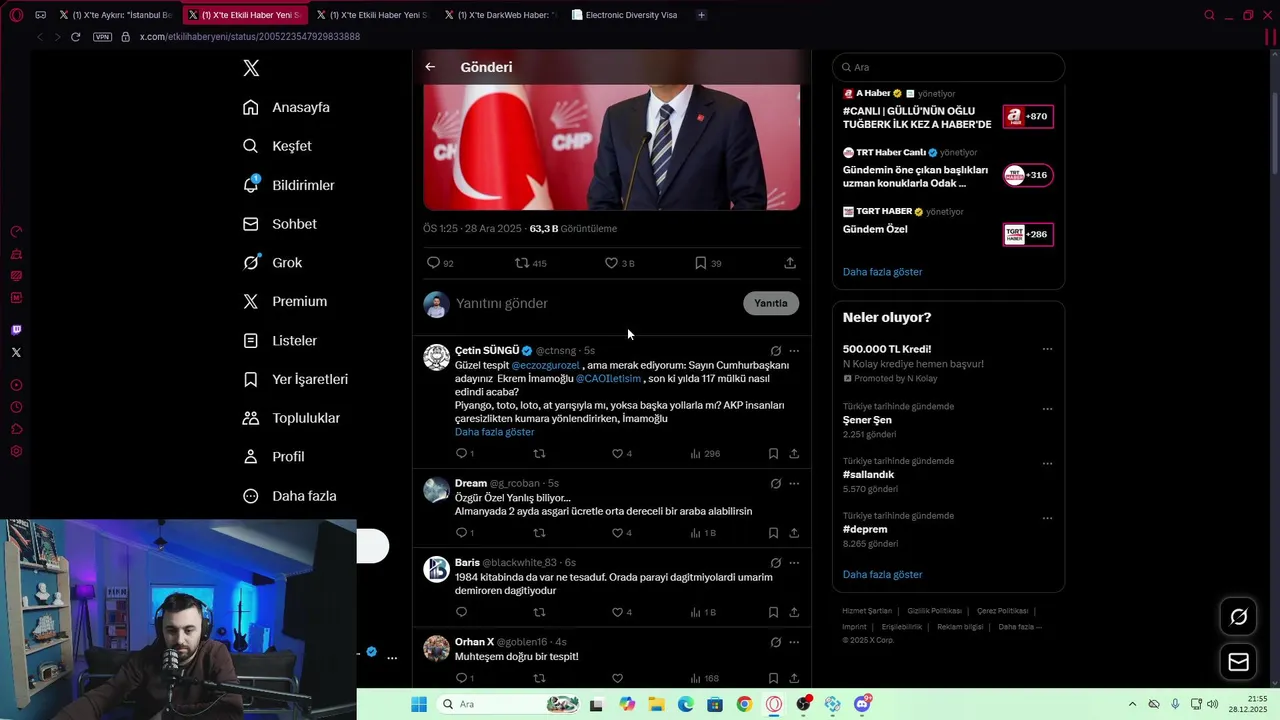1280x720 pixels.
Task: Click Opera logo menu button
Action: [16, 15]
